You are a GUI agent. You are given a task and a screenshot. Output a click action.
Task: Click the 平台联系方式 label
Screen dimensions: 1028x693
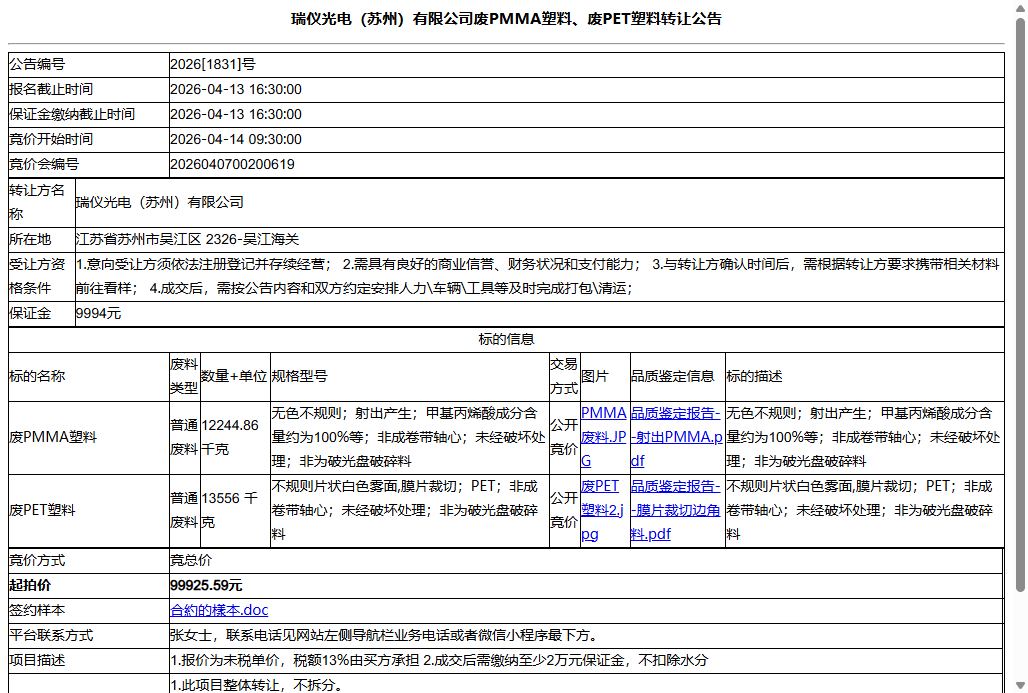tap(51, 635)
